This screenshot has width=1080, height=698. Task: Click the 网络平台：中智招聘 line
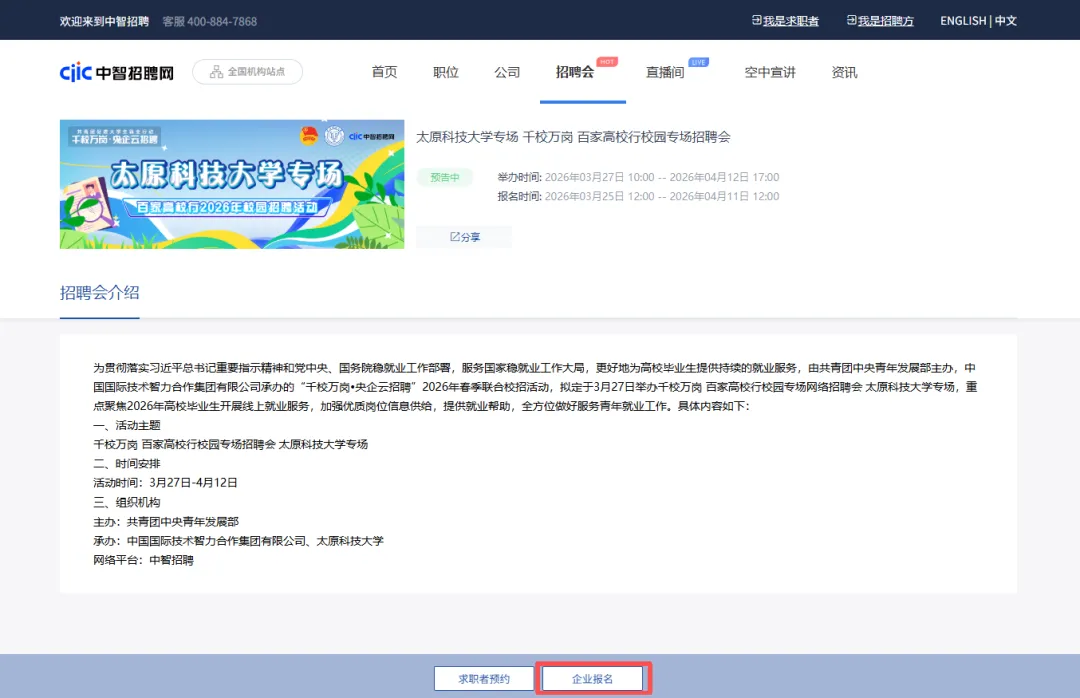click(x=143, y=560)
